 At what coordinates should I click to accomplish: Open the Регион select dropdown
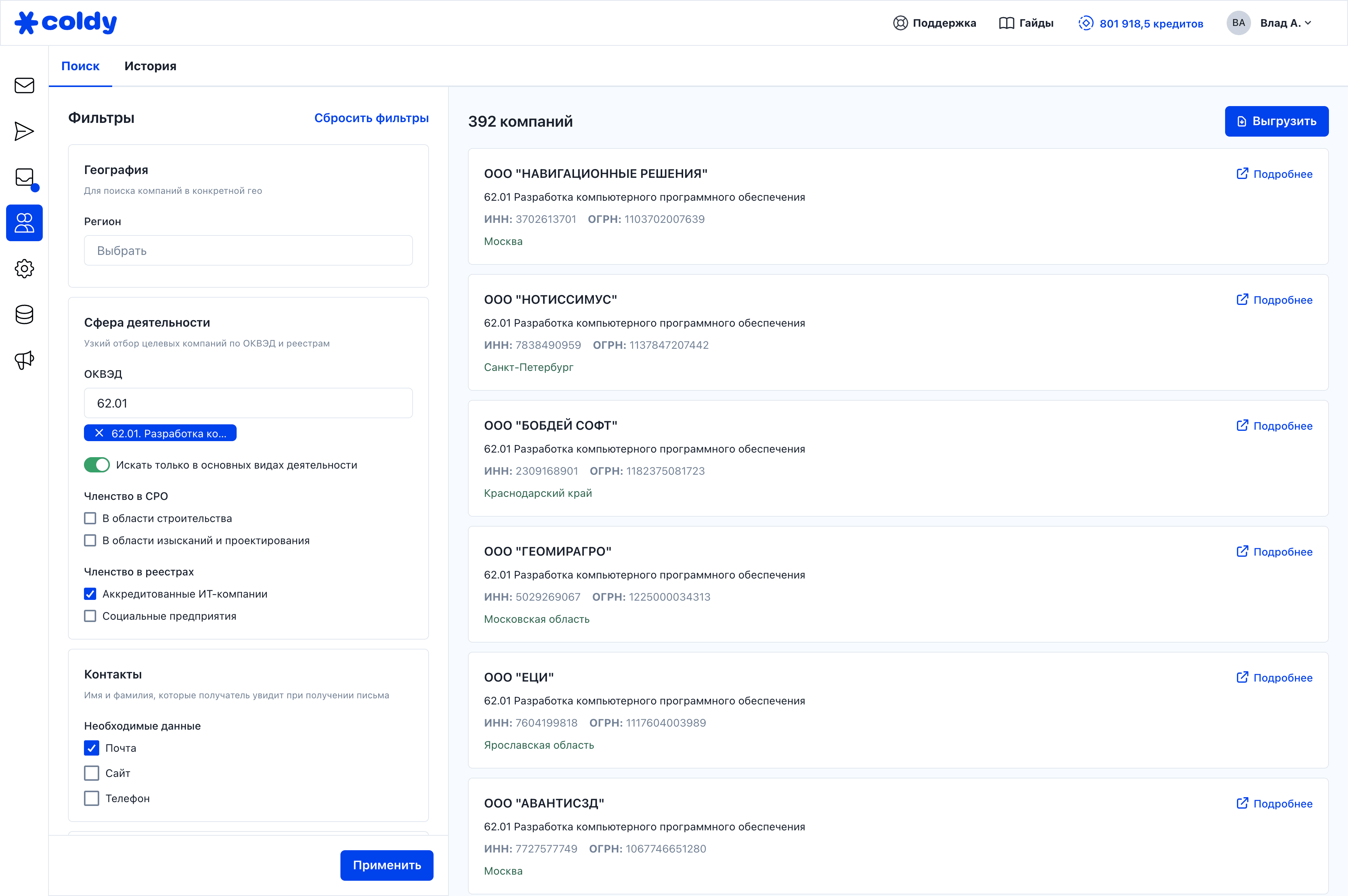pos(248,251)
